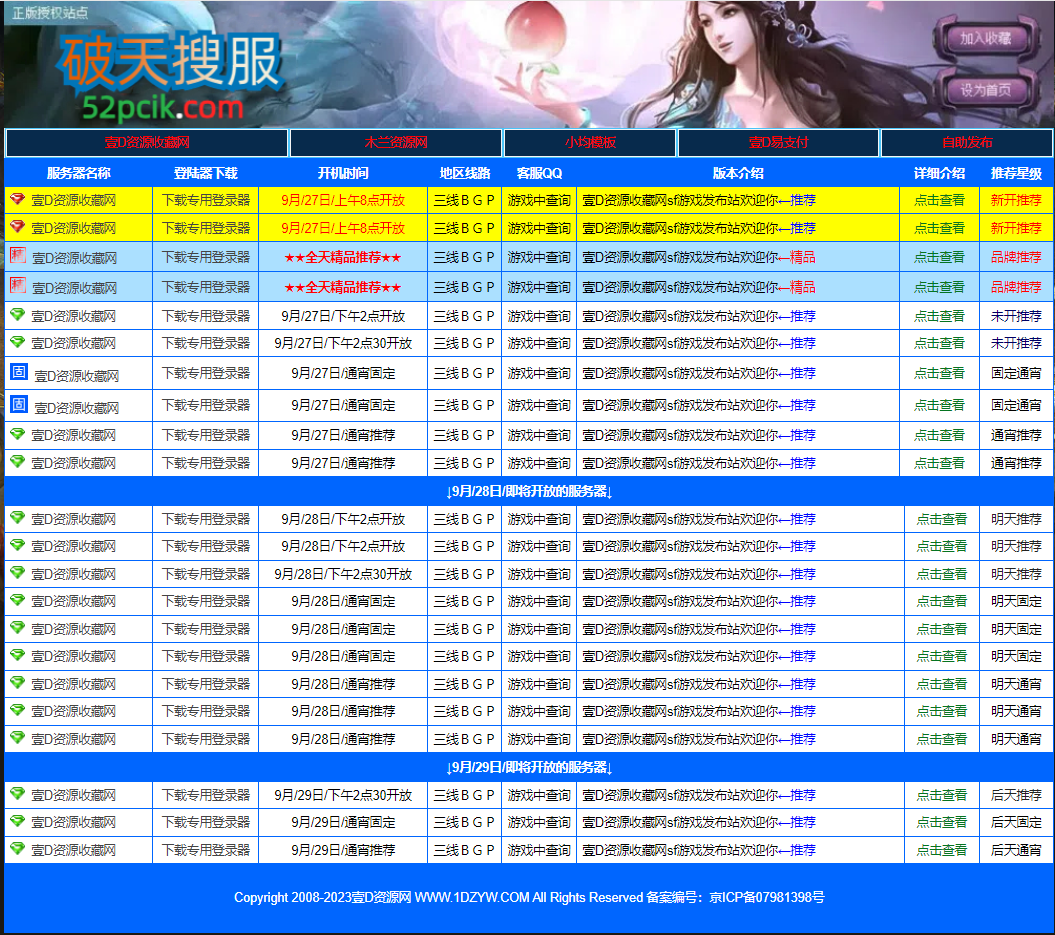Screen dimensions: 1055x935
Task: Click the green gem icon in the 9月/27日/下午2点开放 row
Action: tap(17, 314)
